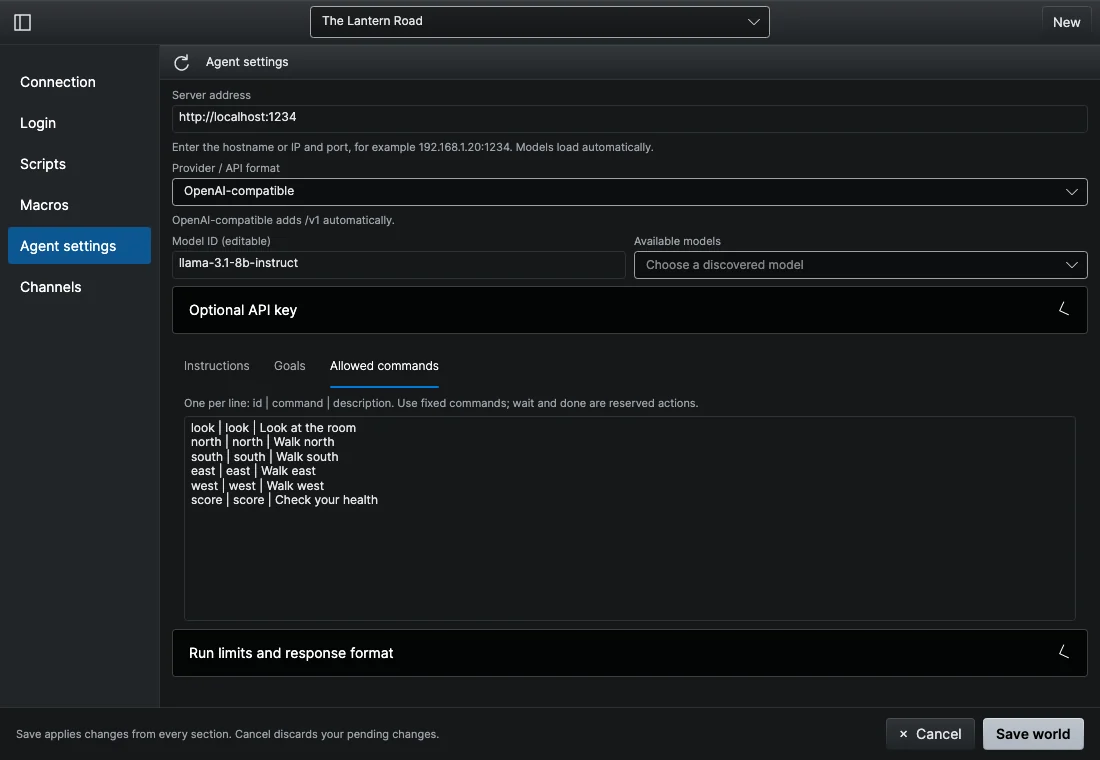Click the Cancel button
Image resolution: width=1100 pixels, height=760 pixels.
point(930,734)
